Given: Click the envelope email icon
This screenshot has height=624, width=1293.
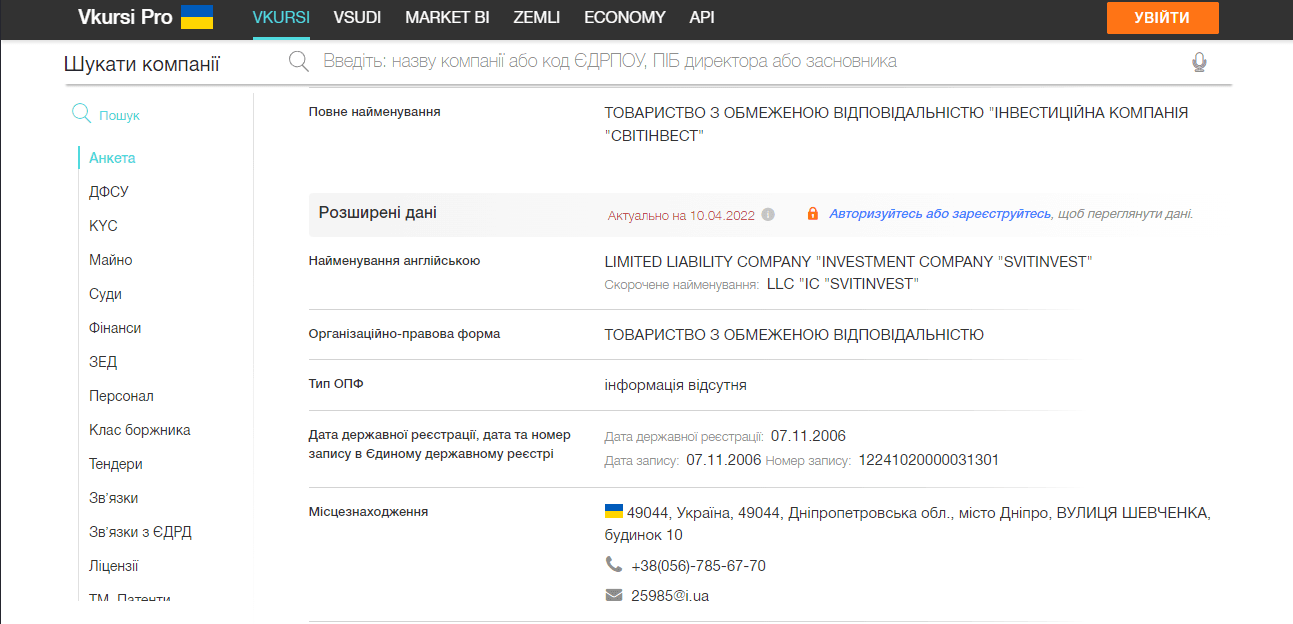Looking at the screenshot, I should click(x=614, y=595).
